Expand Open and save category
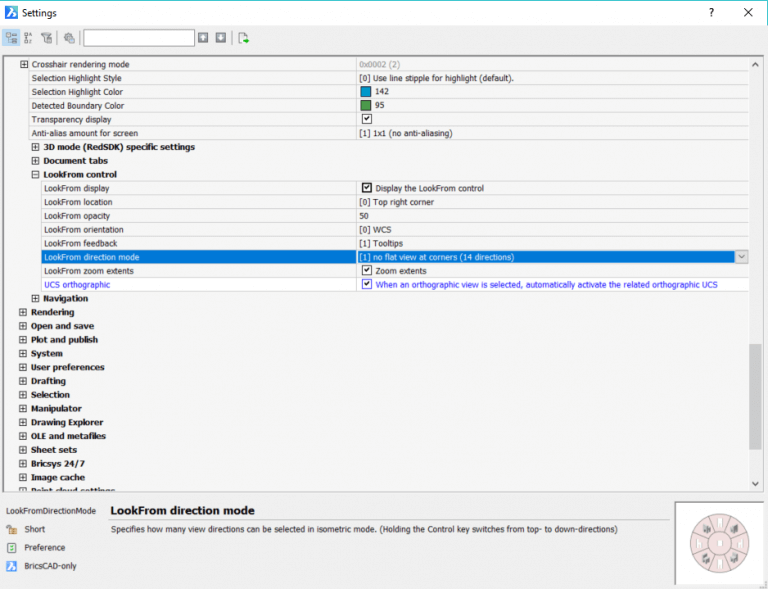Viewport: 768px width, 589px height. [x=23, y=326]
